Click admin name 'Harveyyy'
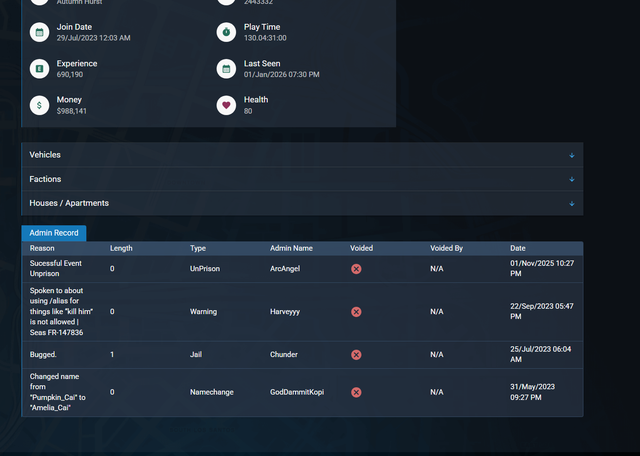Viewport: 640px width, 456px height. pyautogui.click(x=285, y=311)
